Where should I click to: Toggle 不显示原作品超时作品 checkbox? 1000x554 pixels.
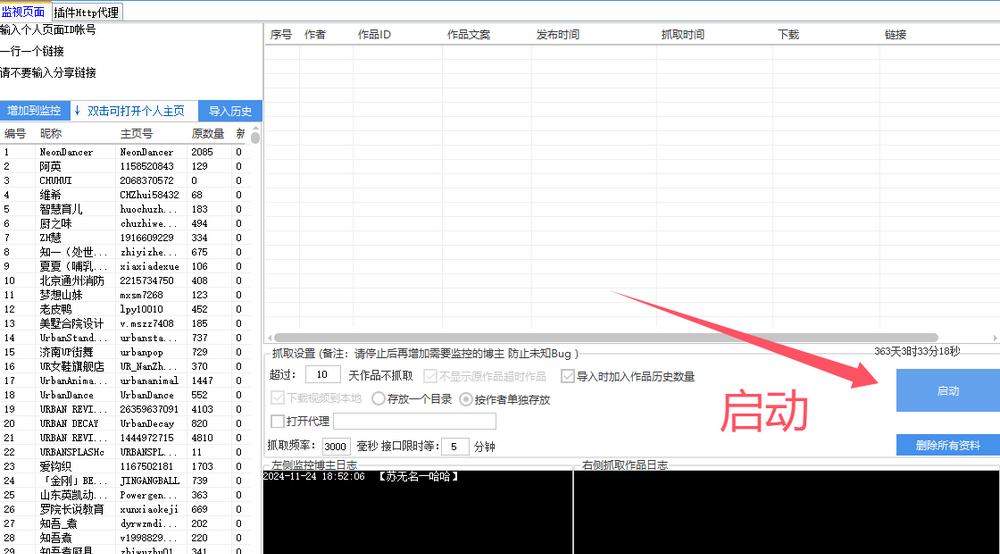(430, 376)
